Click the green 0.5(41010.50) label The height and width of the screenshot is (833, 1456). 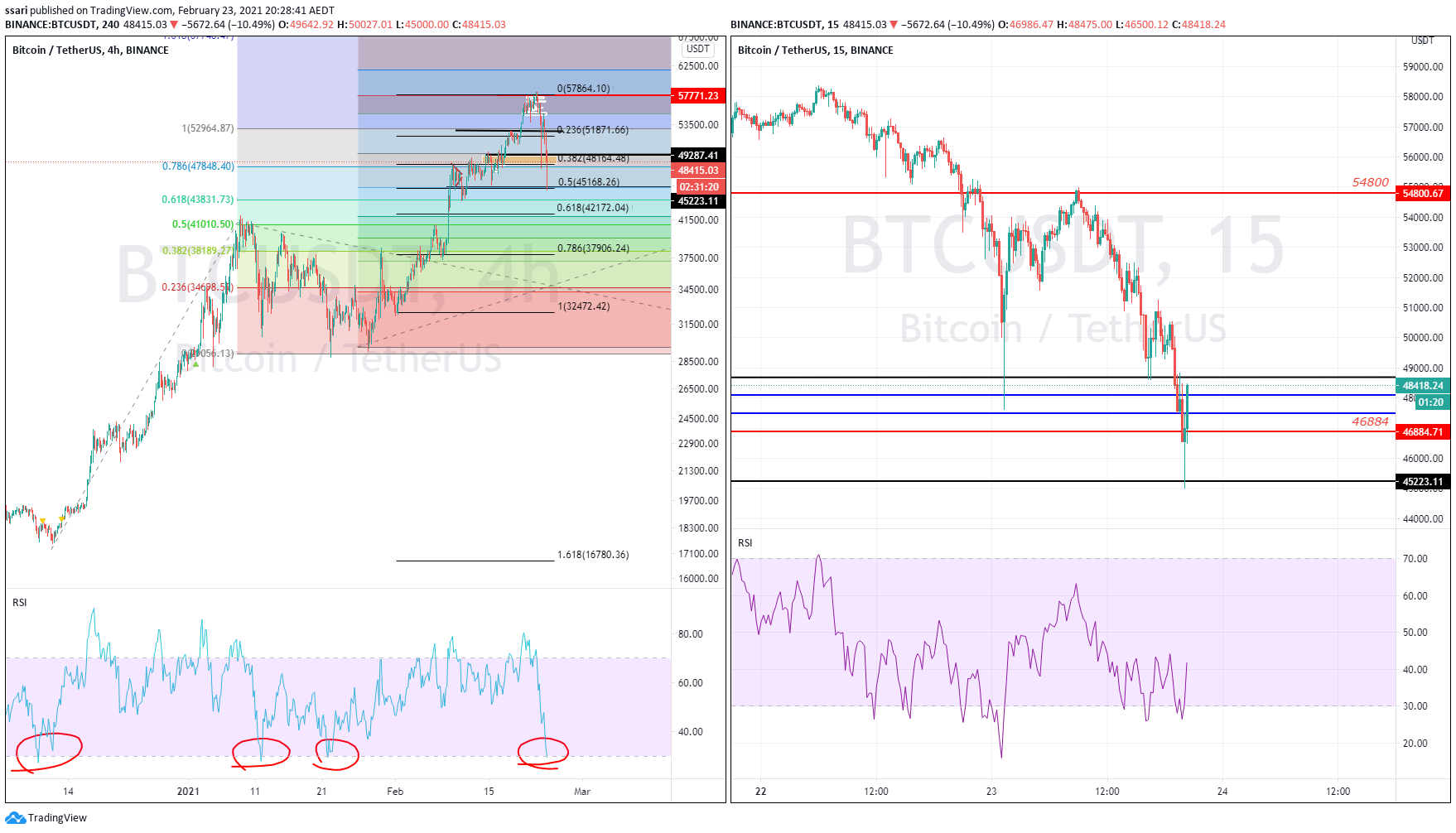coord(203,224)
